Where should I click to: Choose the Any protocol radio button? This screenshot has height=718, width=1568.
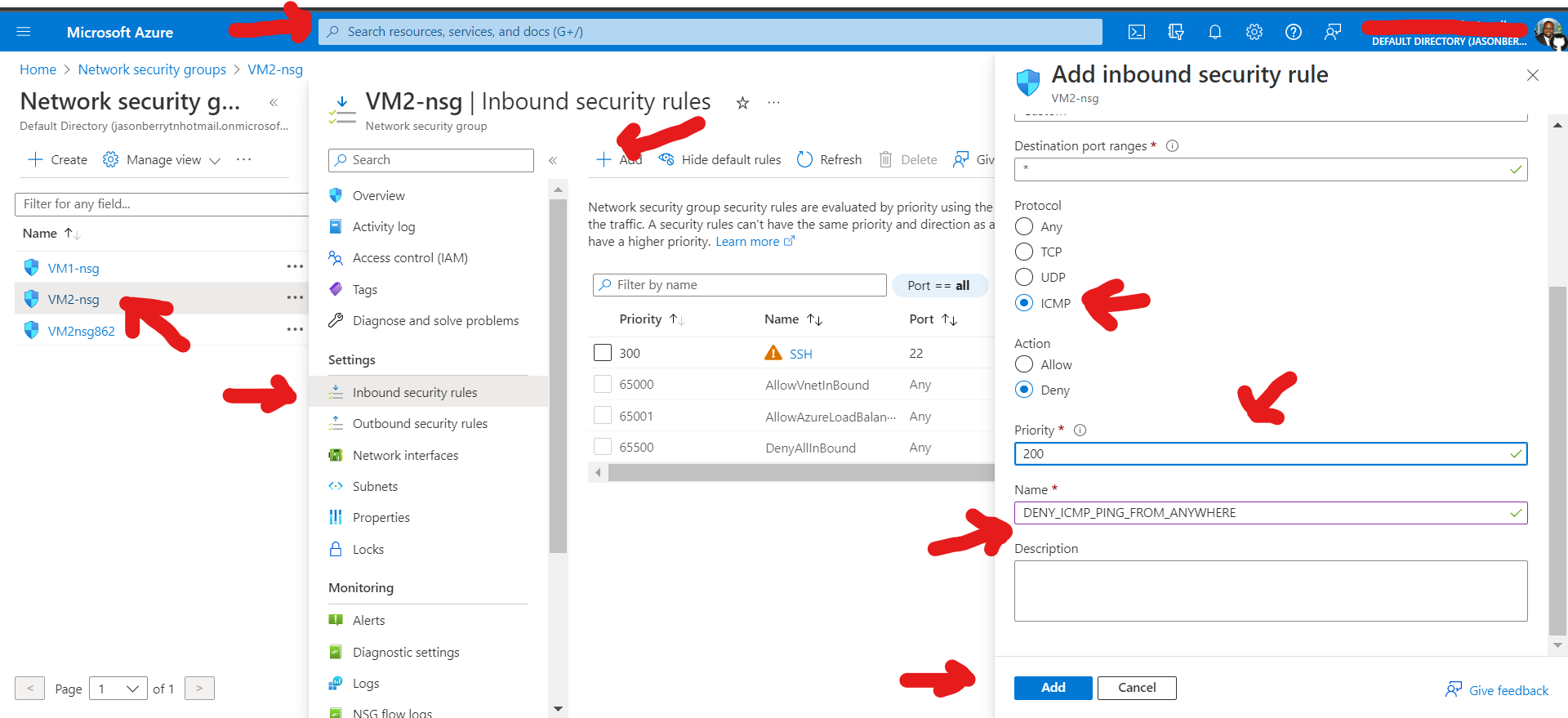click(x=1024, y=226)
